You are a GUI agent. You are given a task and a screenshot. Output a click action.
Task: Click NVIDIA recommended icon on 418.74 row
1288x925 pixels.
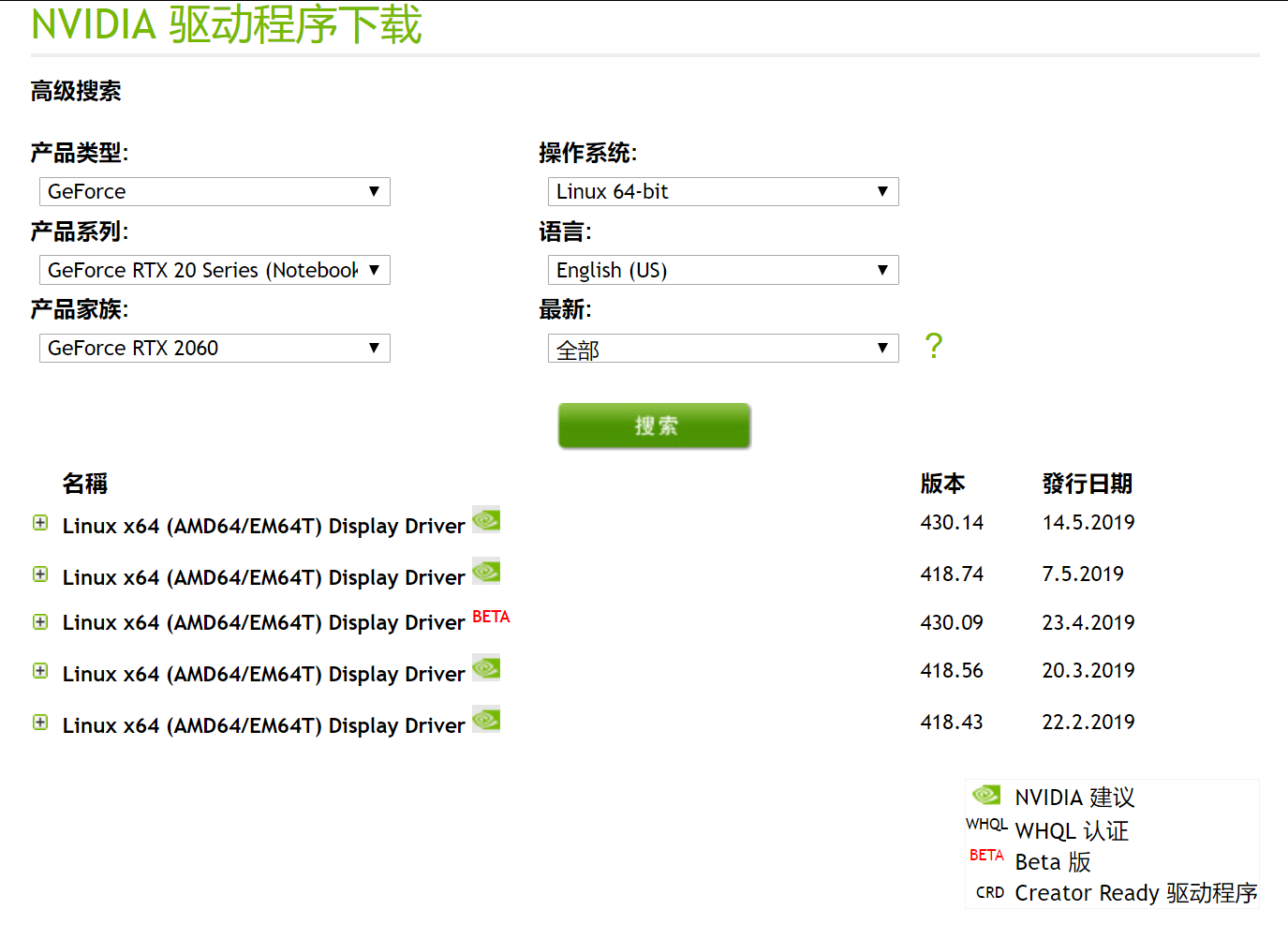(486, 571)
